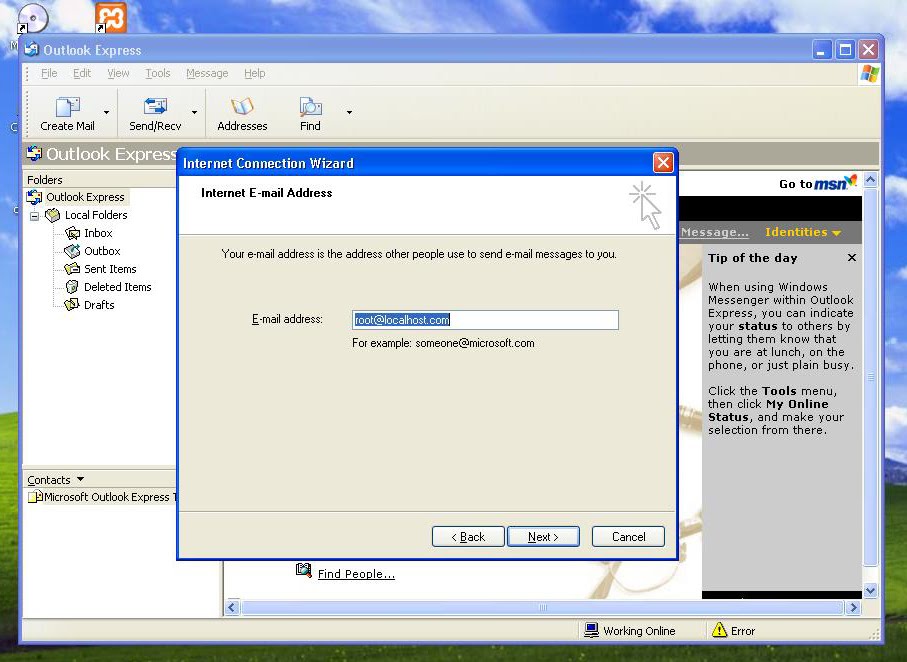Select the Sent Items folder icon
The image size is (907, 662).
click(x=72, y=269)
